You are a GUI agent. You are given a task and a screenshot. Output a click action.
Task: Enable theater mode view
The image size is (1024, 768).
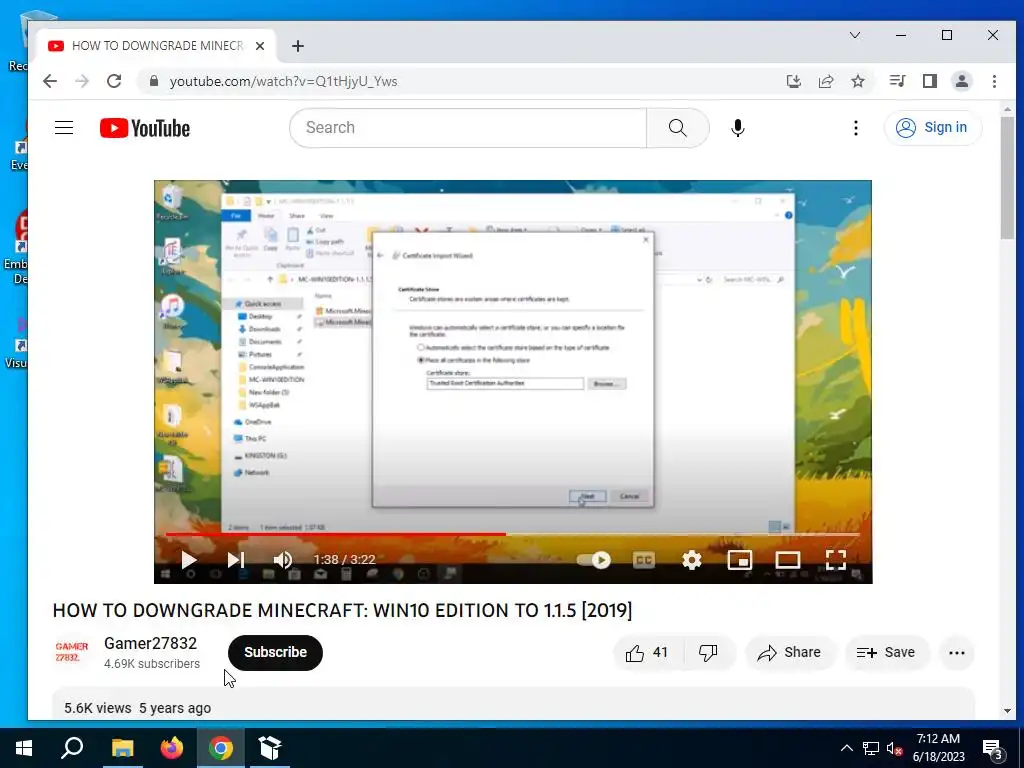click(x=788, y=560)
